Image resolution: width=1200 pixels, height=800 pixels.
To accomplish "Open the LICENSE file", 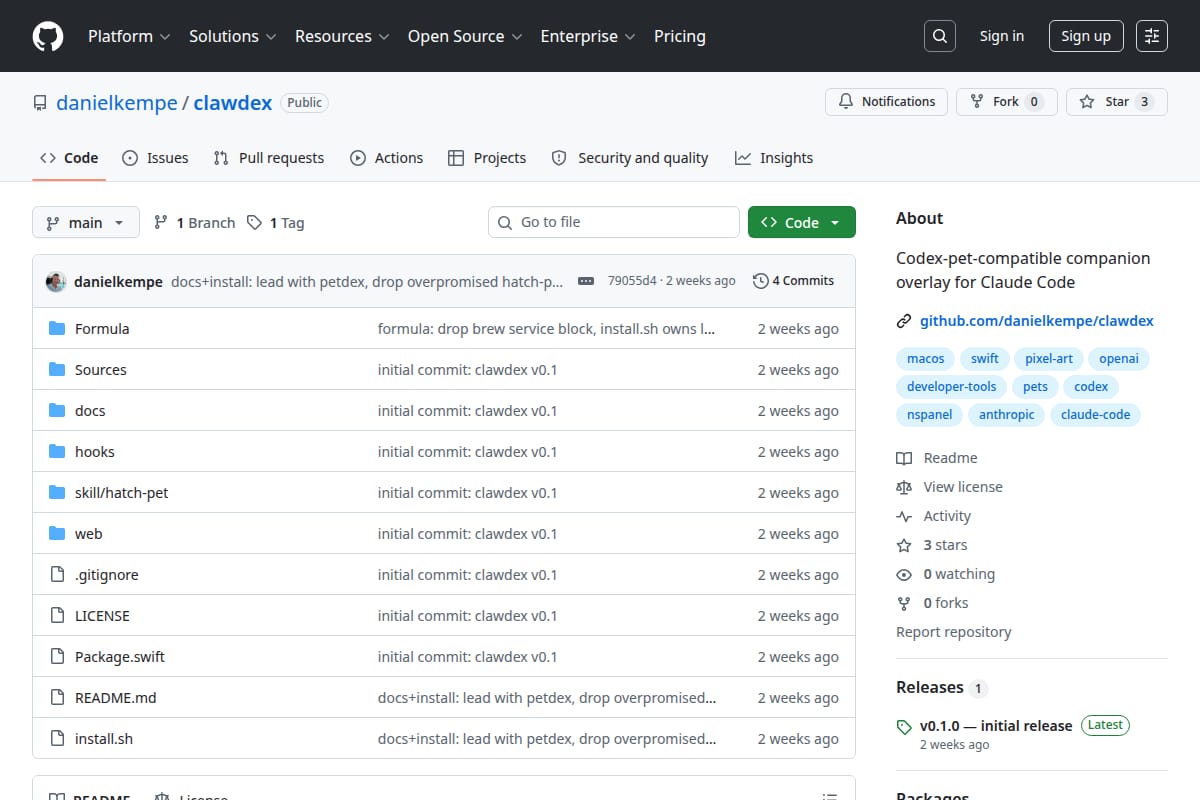I will (x=102, y=616).
